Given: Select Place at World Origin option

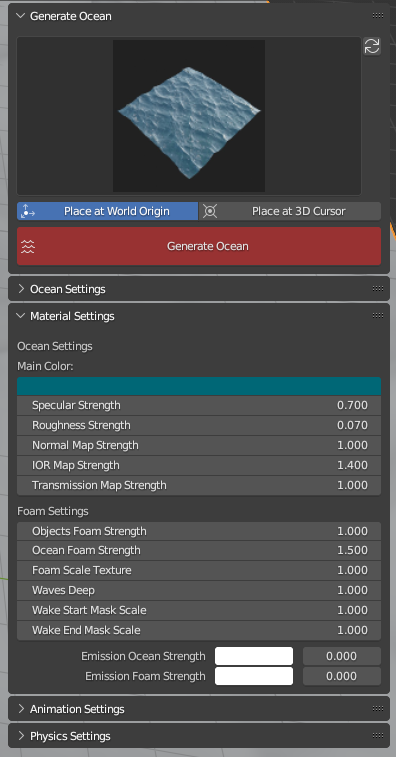Looking at the screenshot, I should [x=108, y=211].
